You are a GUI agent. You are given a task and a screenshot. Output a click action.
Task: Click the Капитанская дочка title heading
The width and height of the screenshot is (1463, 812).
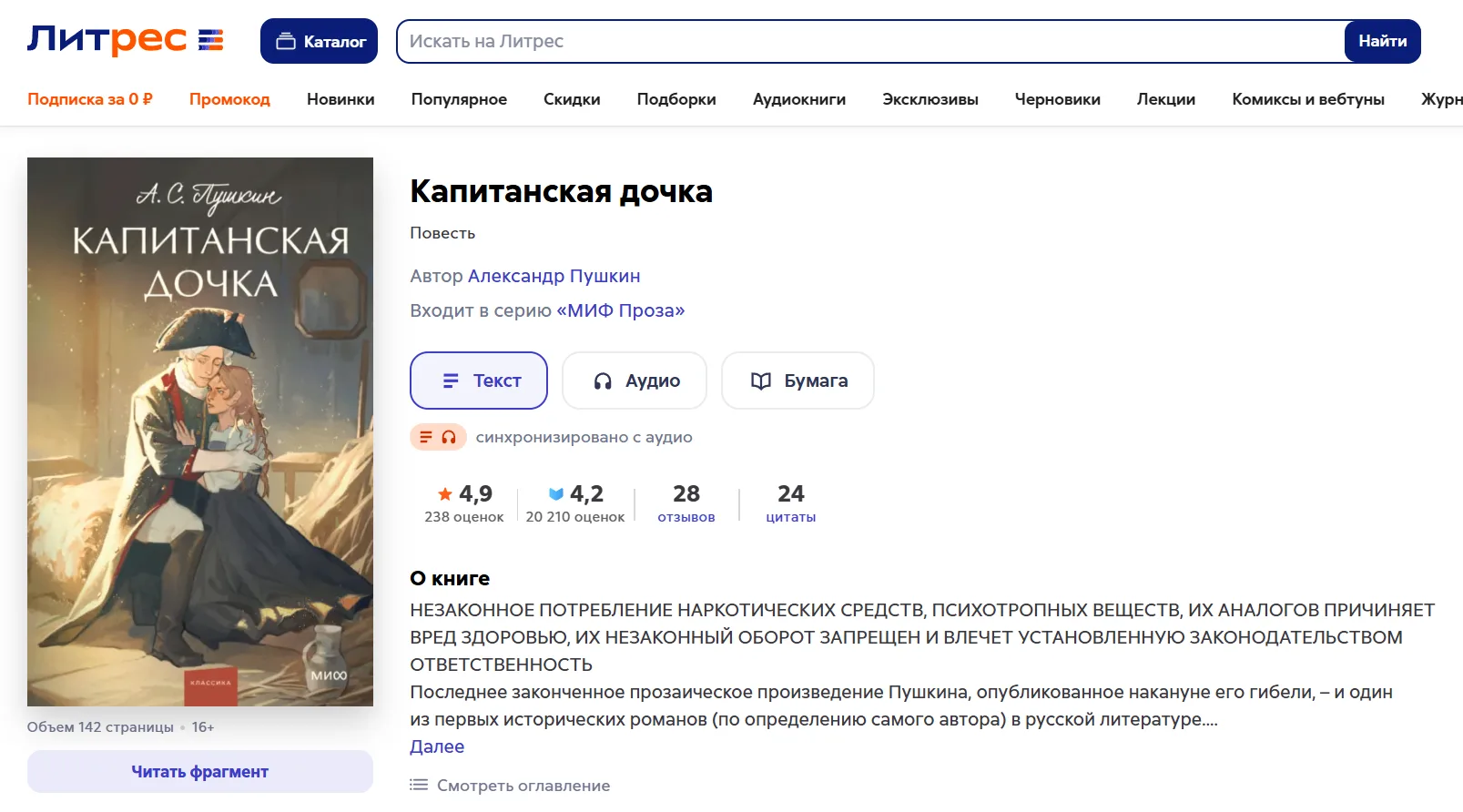coord(561,191)
